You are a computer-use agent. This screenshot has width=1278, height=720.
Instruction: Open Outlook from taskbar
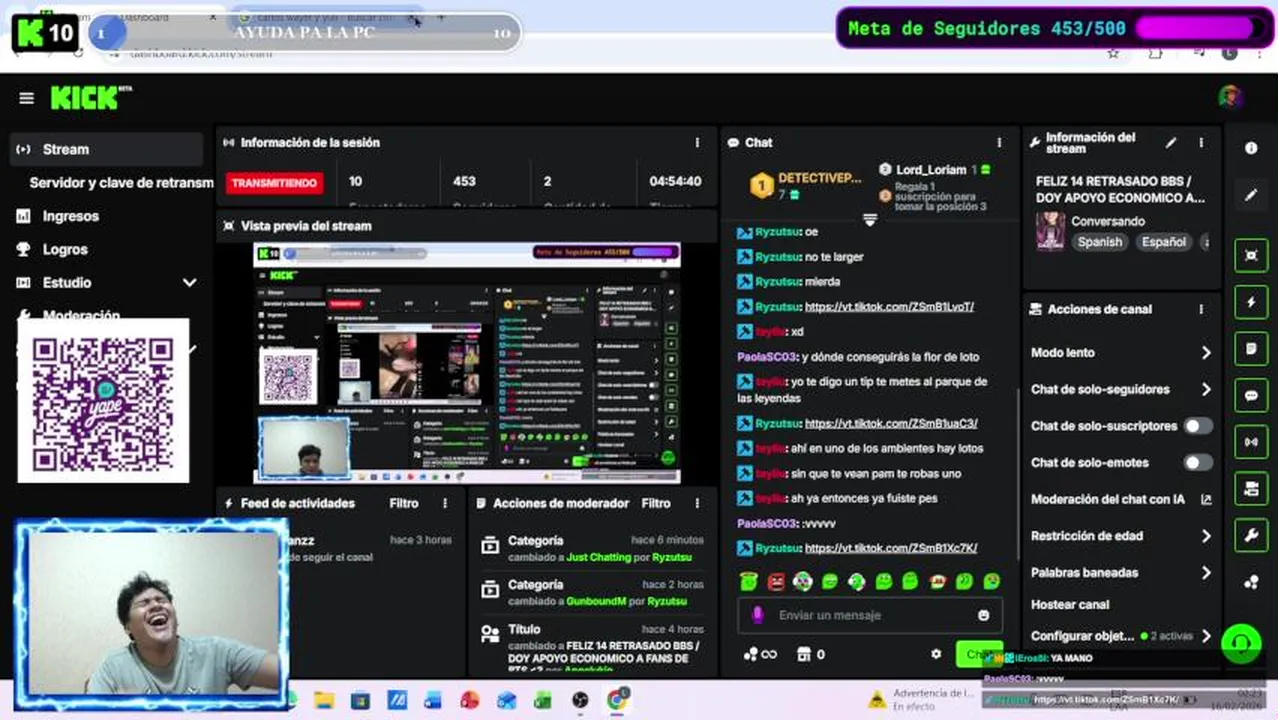[x=506, y=701]
